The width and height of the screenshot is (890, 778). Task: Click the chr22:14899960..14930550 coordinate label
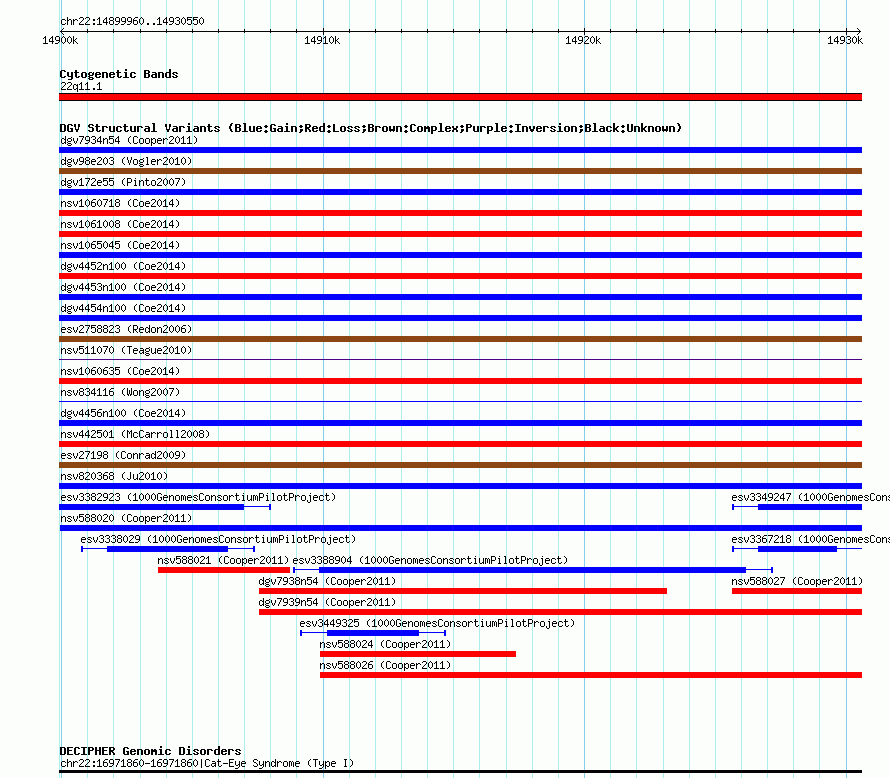132,22
